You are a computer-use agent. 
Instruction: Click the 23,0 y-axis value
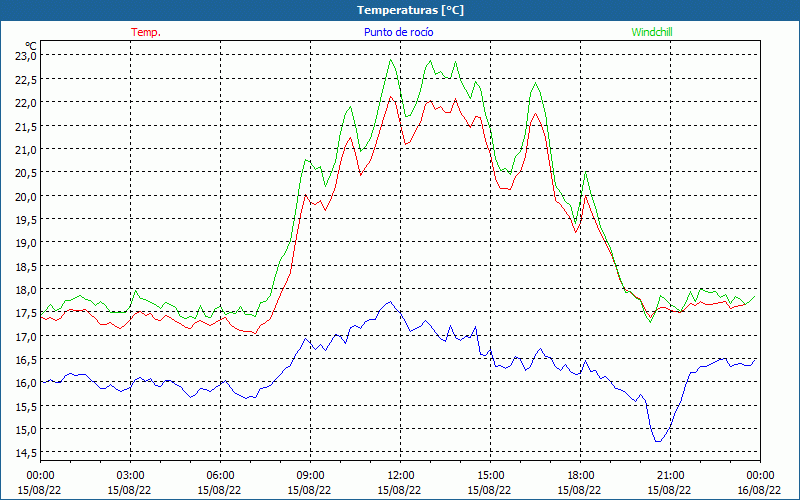point(26,56)
